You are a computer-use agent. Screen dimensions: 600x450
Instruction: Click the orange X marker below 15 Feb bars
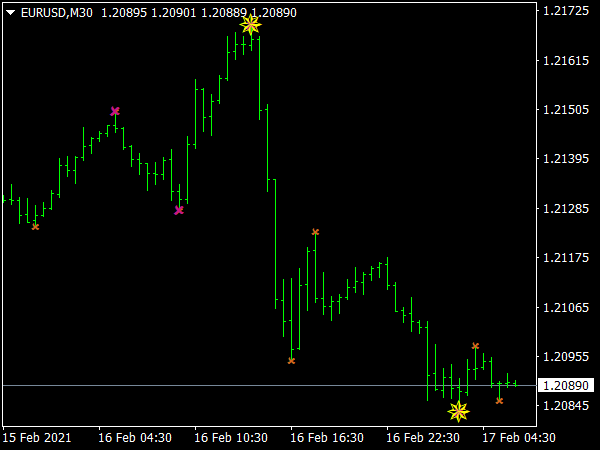coord(35,227)
